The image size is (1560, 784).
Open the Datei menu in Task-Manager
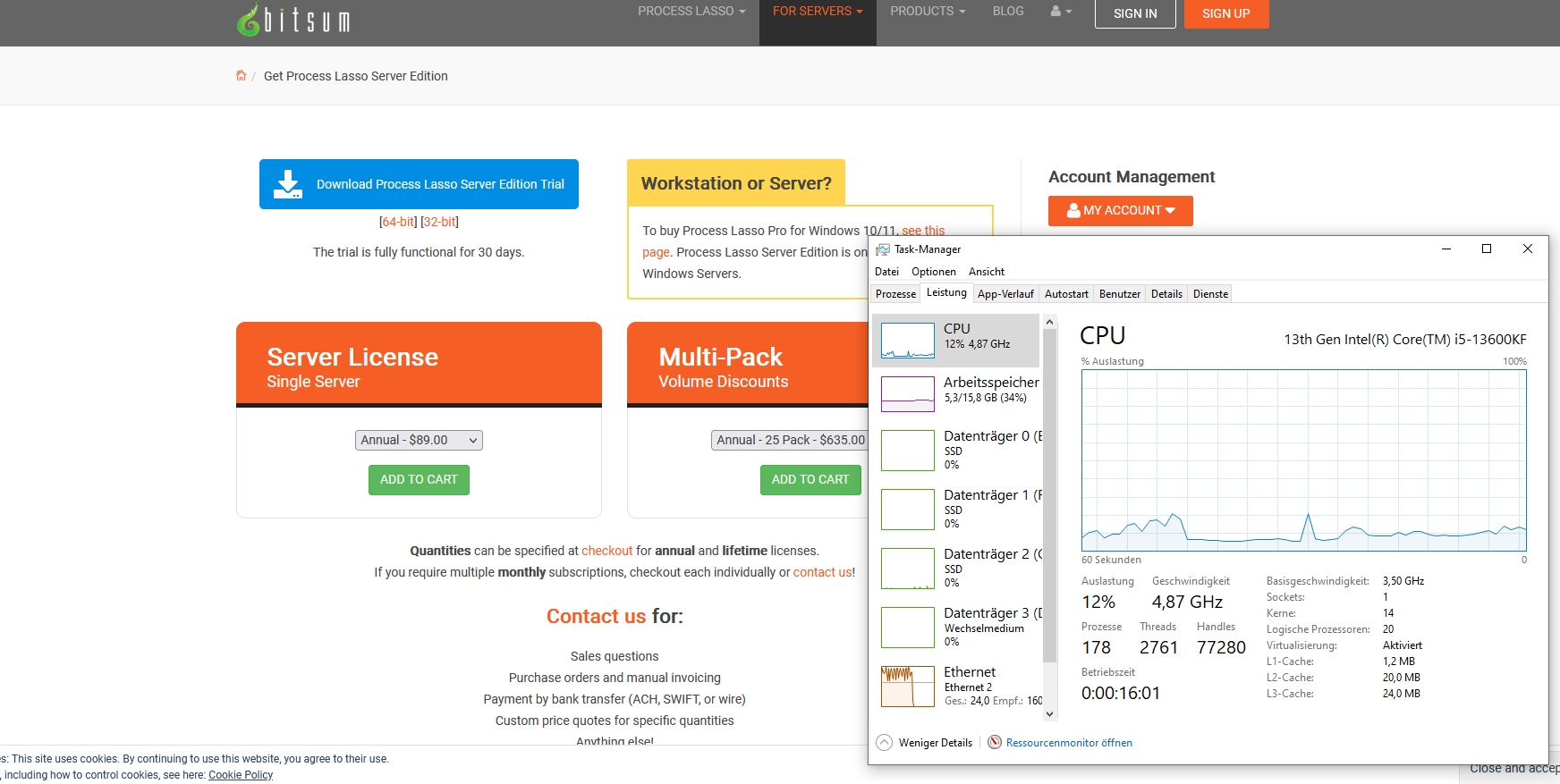pyautogui.click(x=887, y=272)
